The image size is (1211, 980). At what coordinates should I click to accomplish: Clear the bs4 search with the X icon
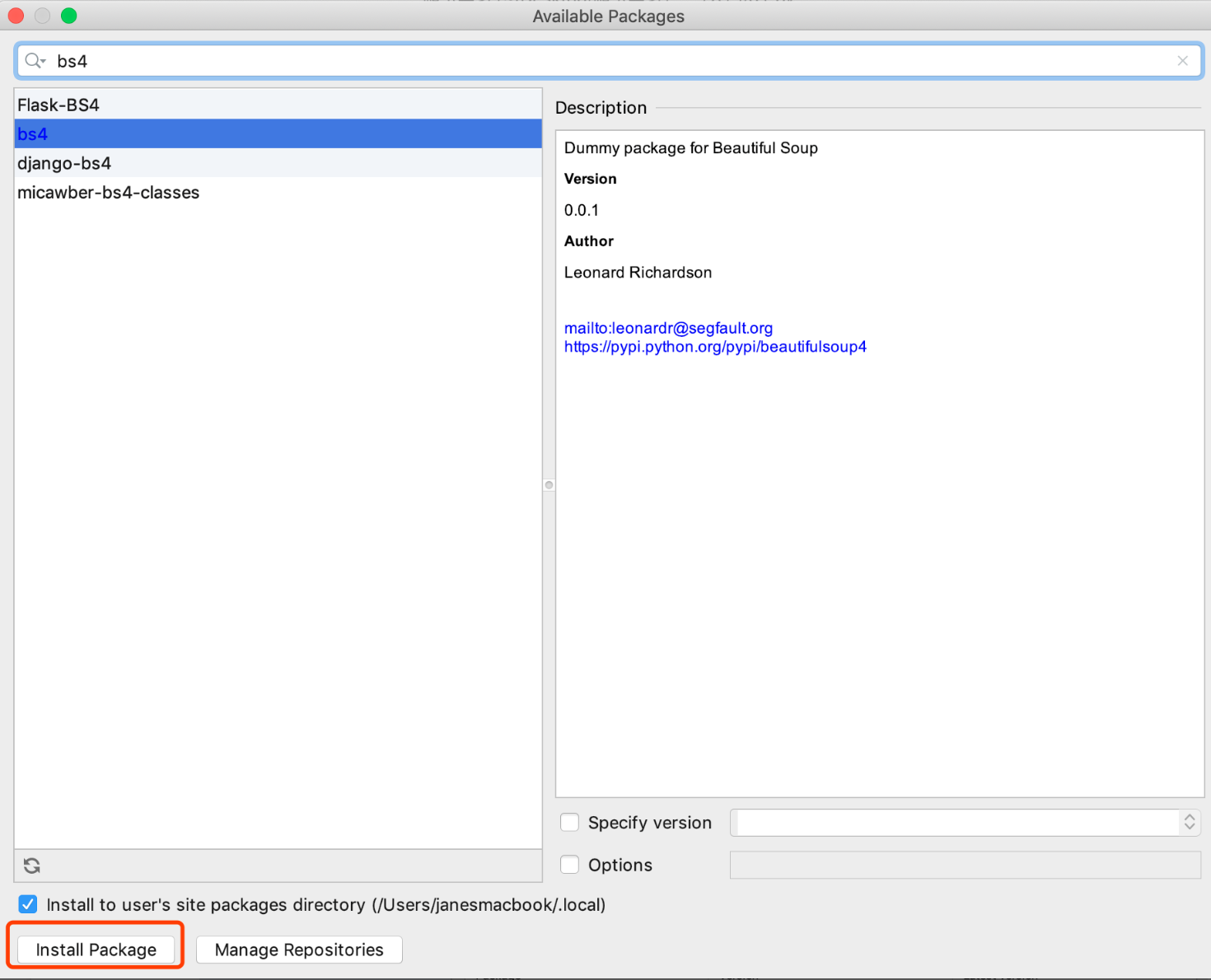1183,60
